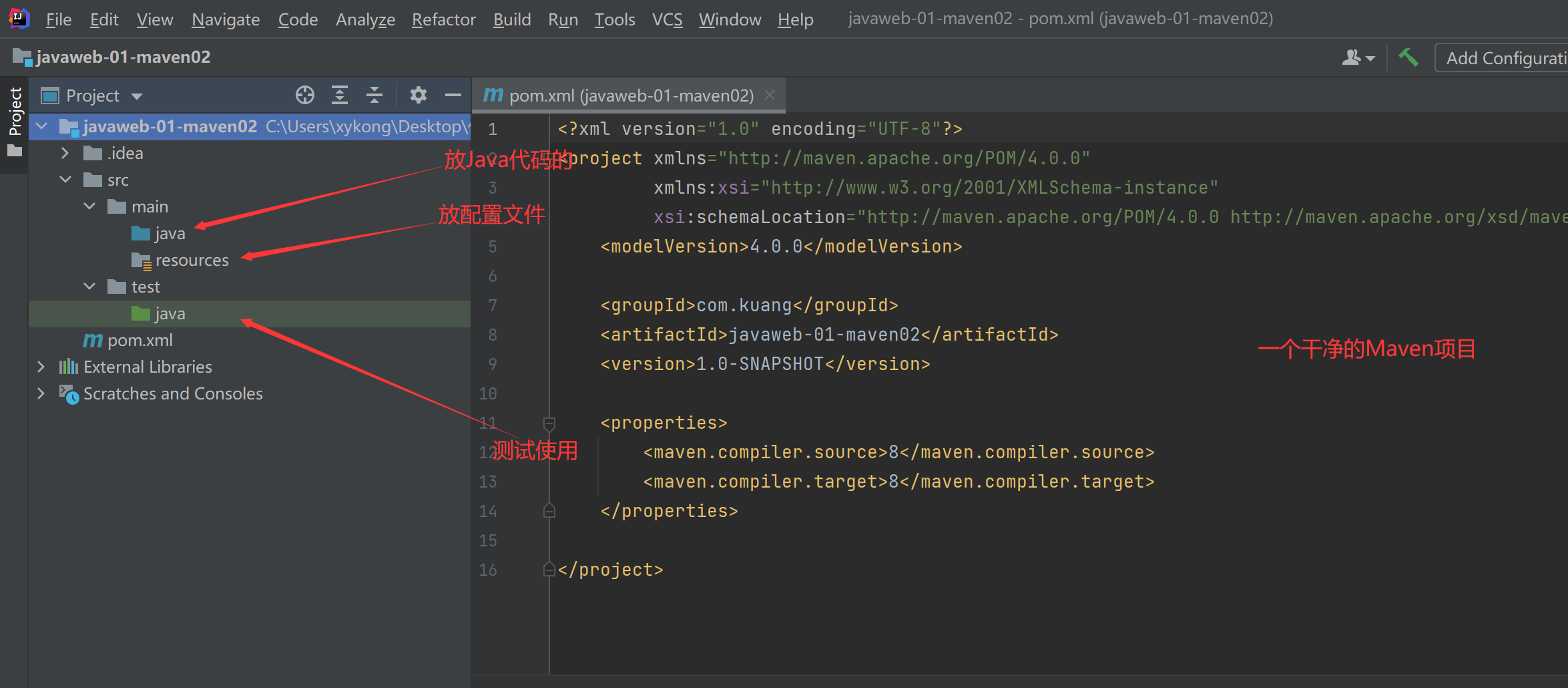
Task: Click the External Libraries icon
Action: tap(69, 367)
